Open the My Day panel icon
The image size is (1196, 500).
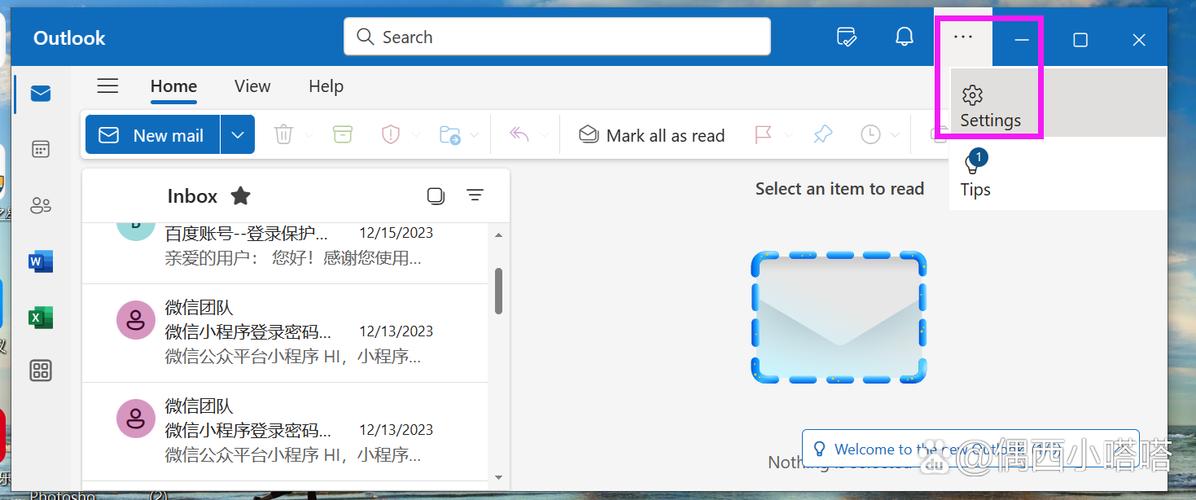click(x=846, y=38)
